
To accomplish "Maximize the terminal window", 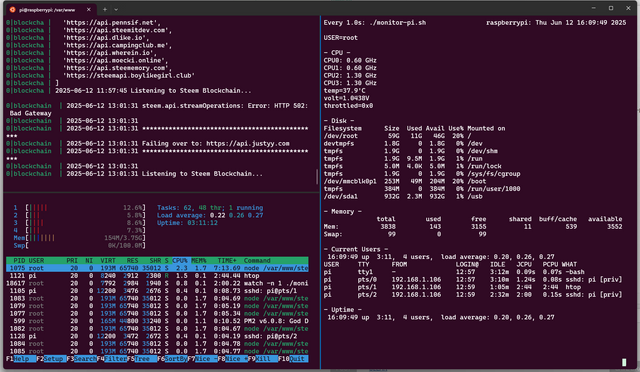I will pyautogui.click(x=611, y=8).
